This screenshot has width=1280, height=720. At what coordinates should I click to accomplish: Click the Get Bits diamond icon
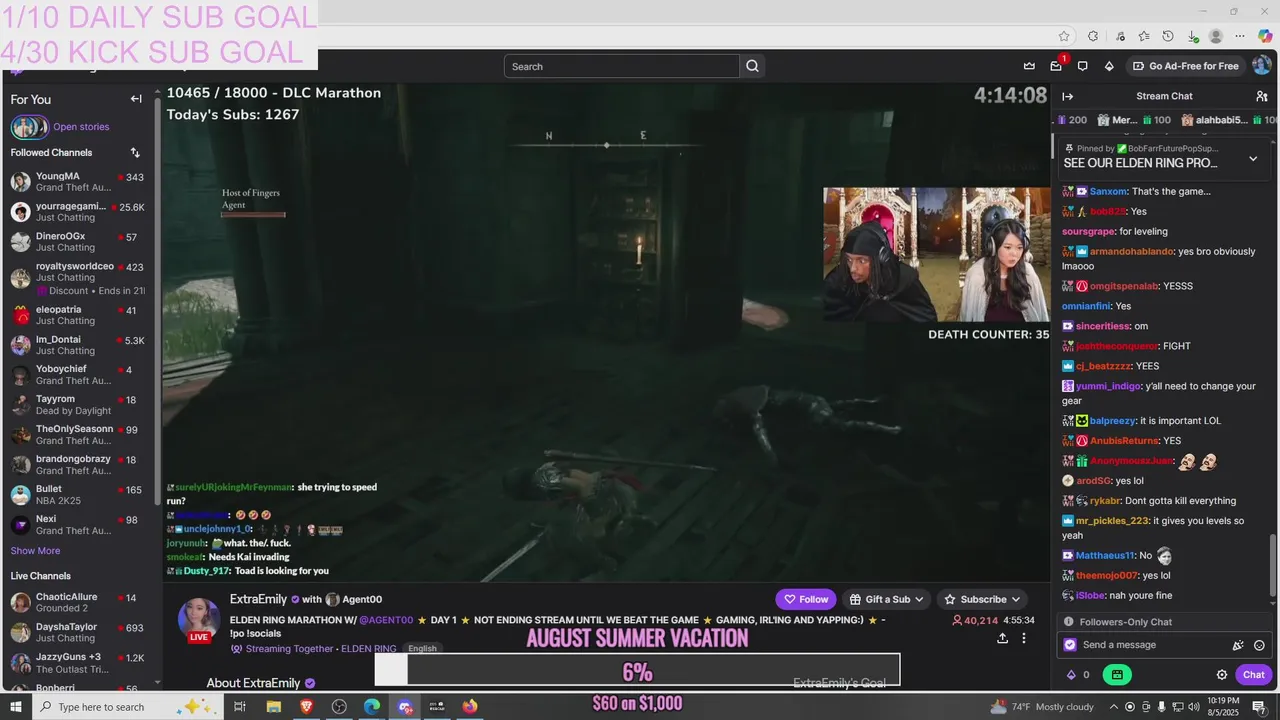(x=1109, y=66)
